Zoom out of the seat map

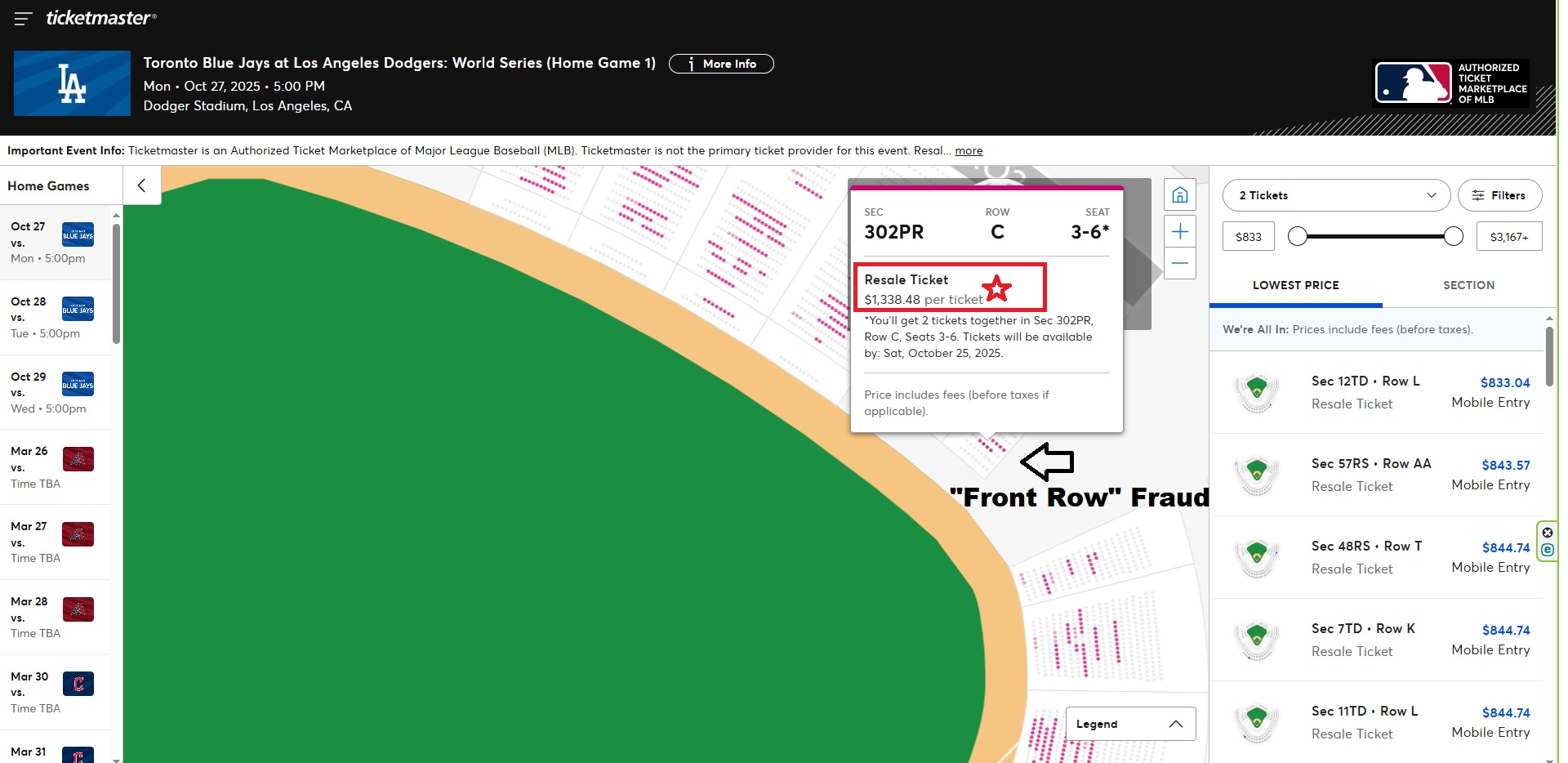tap(1179, 264)
